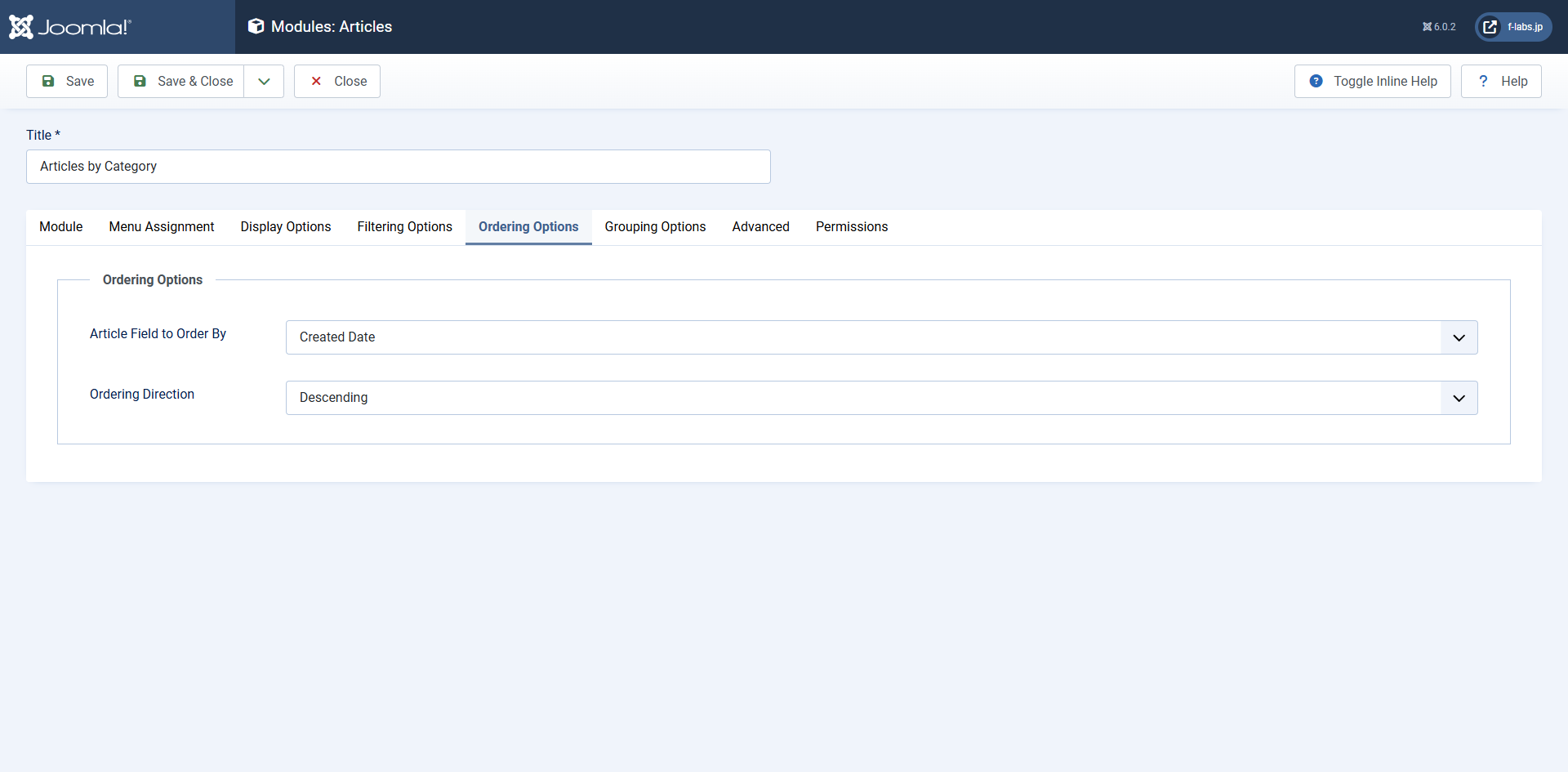Expand the Save button split-arrow menu

[x=263, y=81]
